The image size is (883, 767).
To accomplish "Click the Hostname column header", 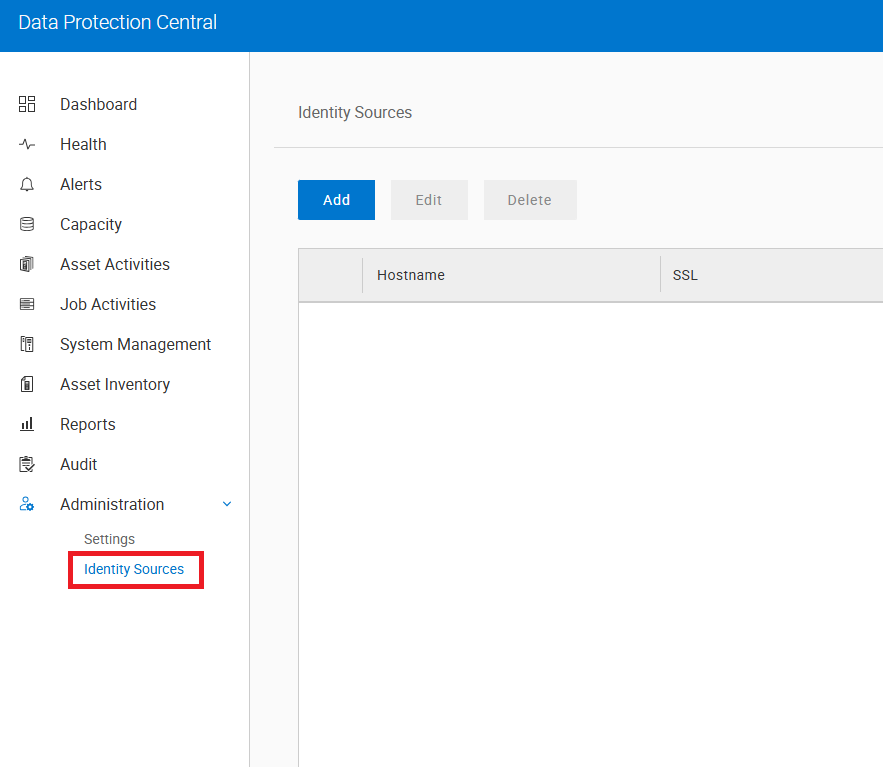I will tap(410, 274).
